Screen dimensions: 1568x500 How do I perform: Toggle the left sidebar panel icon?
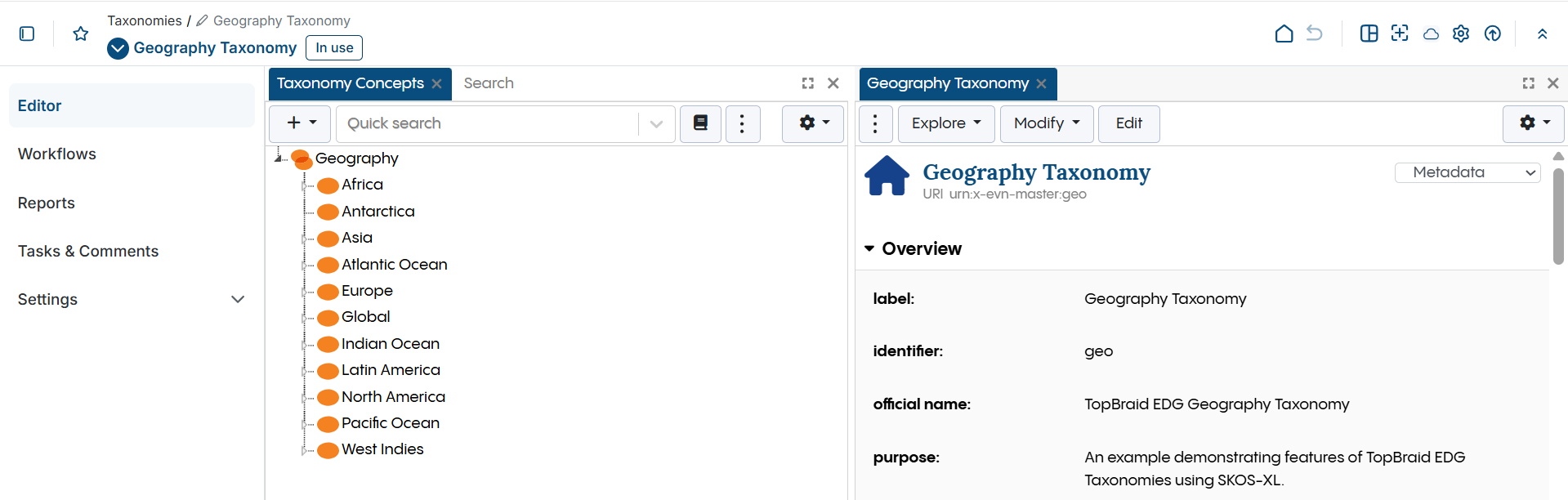[27, 33]
